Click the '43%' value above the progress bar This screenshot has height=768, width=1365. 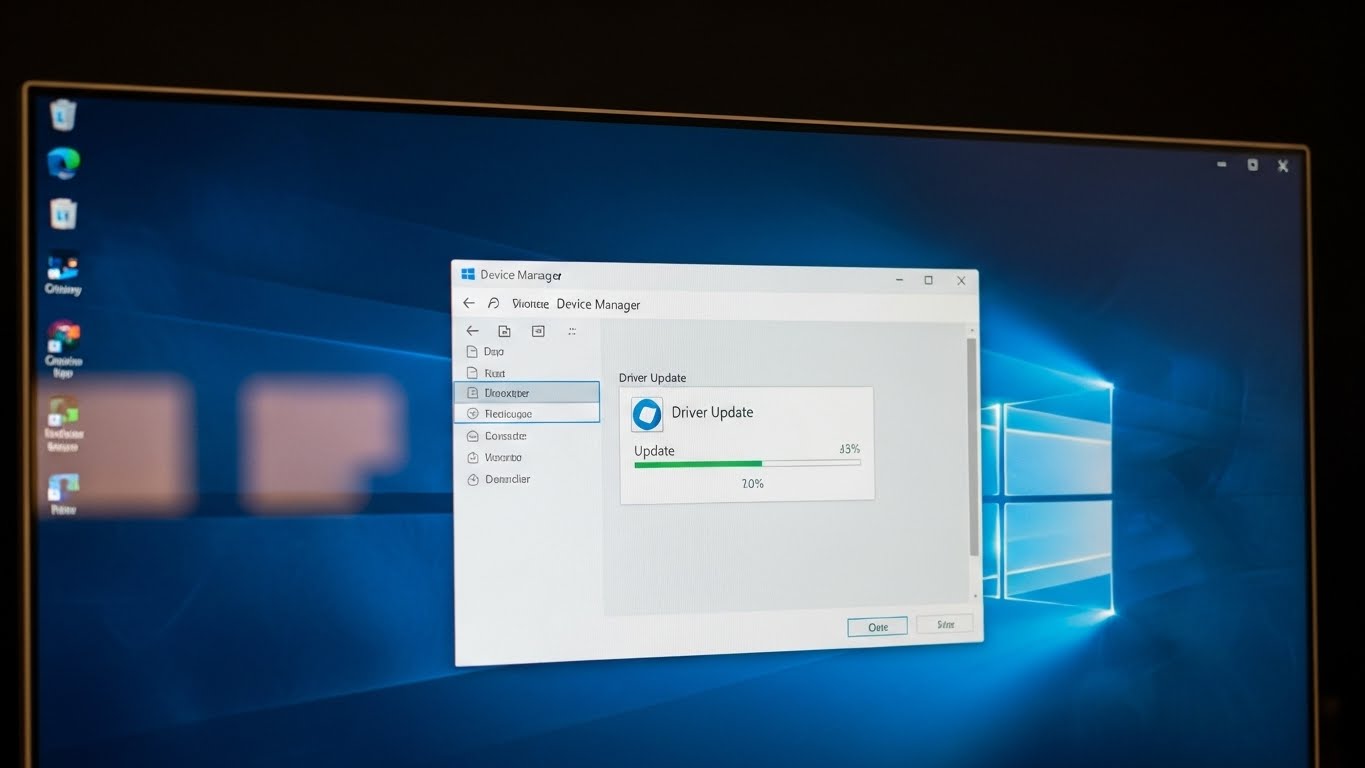pos(849,449)
